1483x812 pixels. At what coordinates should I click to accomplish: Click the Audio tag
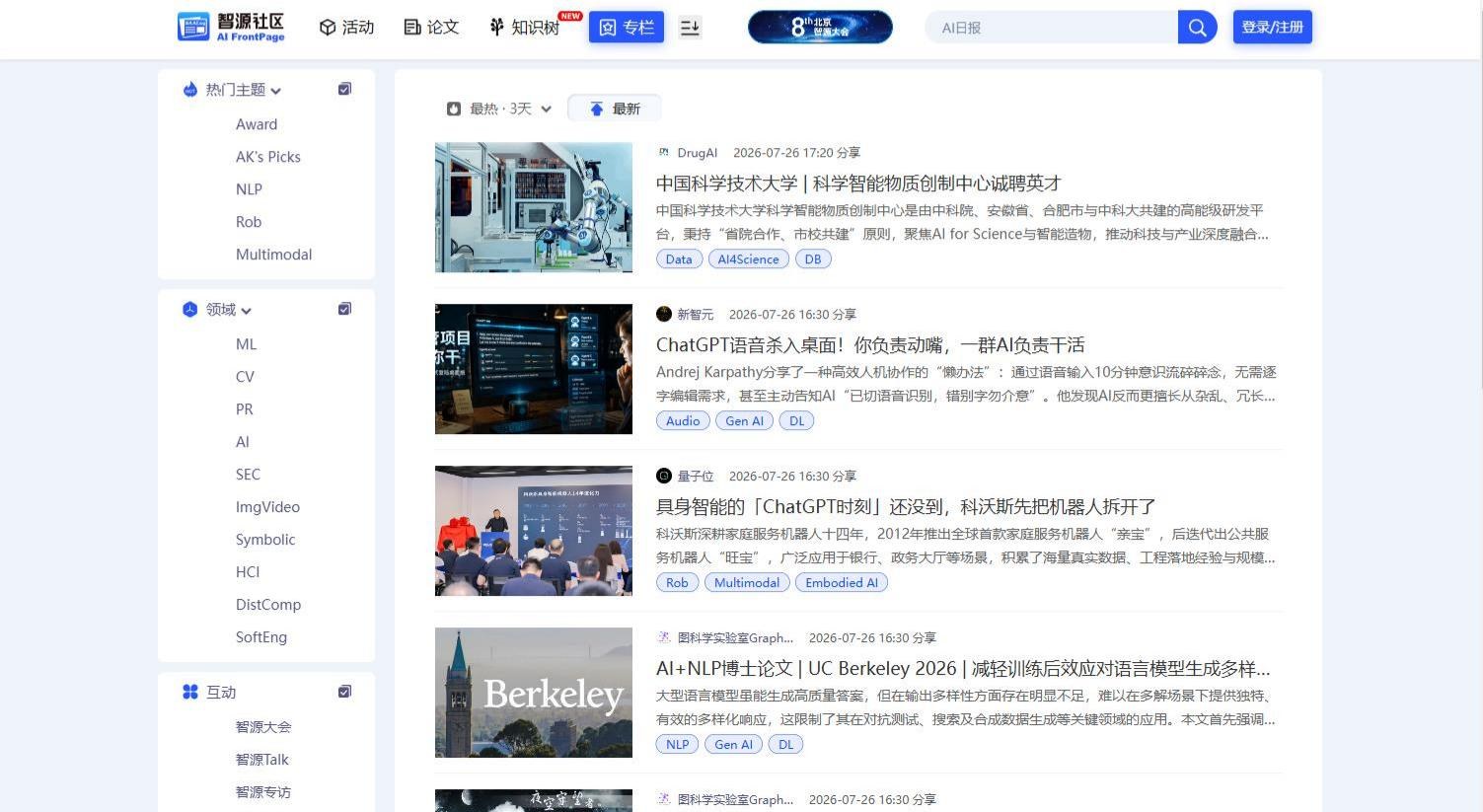(683, 421)
